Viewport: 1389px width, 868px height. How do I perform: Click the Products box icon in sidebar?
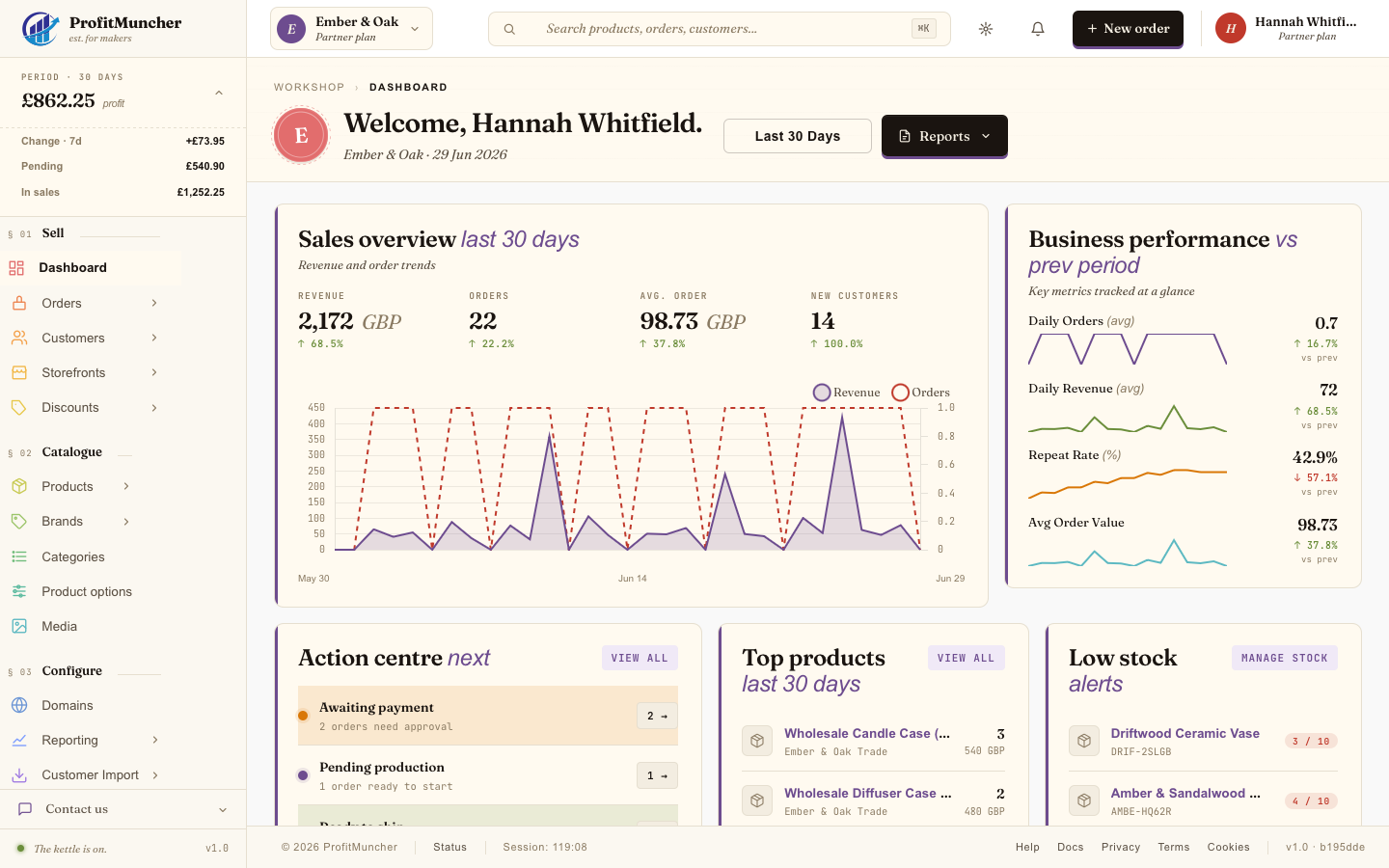coord(19,486)
